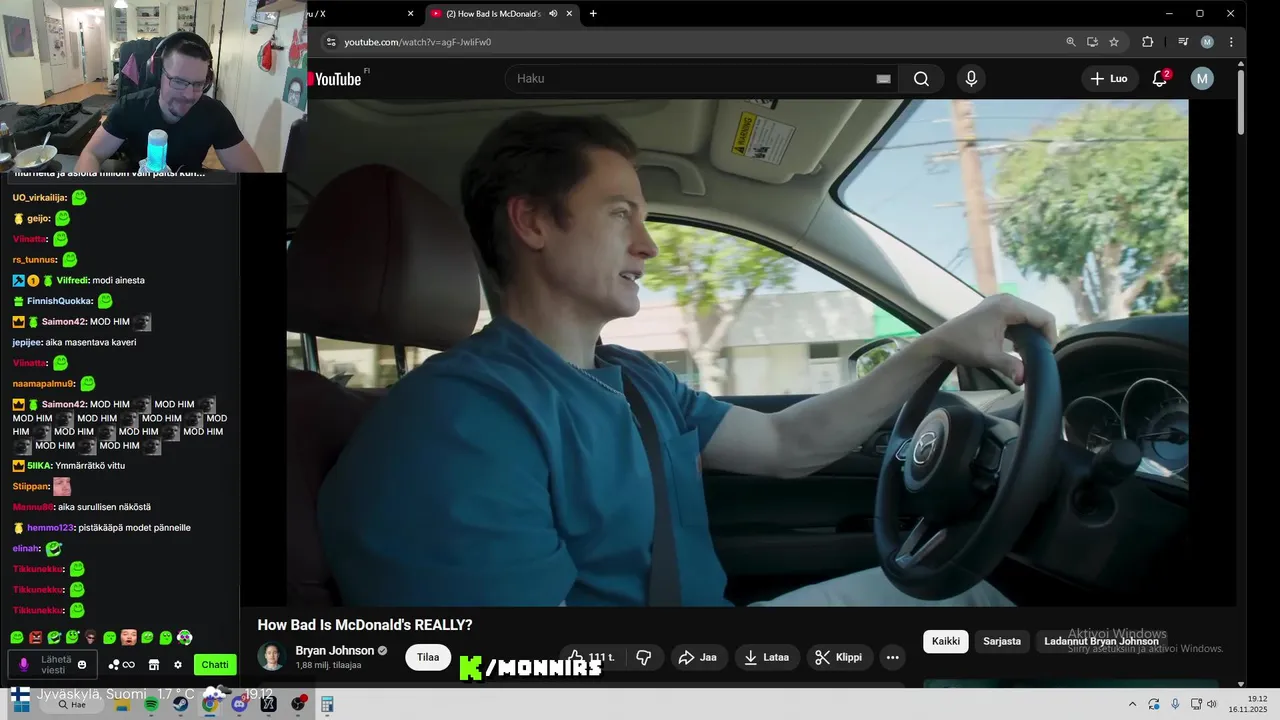Bookmark this page with the star icon
1280x720 pixels.
(x=1114, y=42)
